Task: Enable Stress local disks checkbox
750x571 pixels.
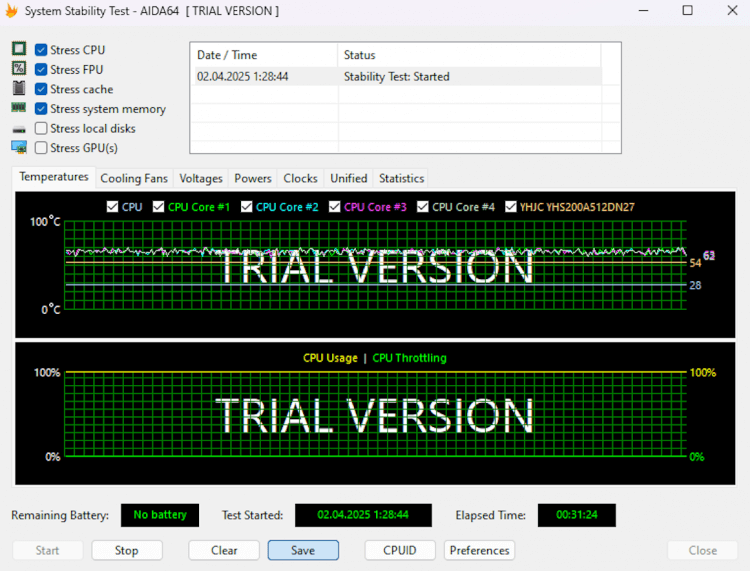Action: point(41,128)
